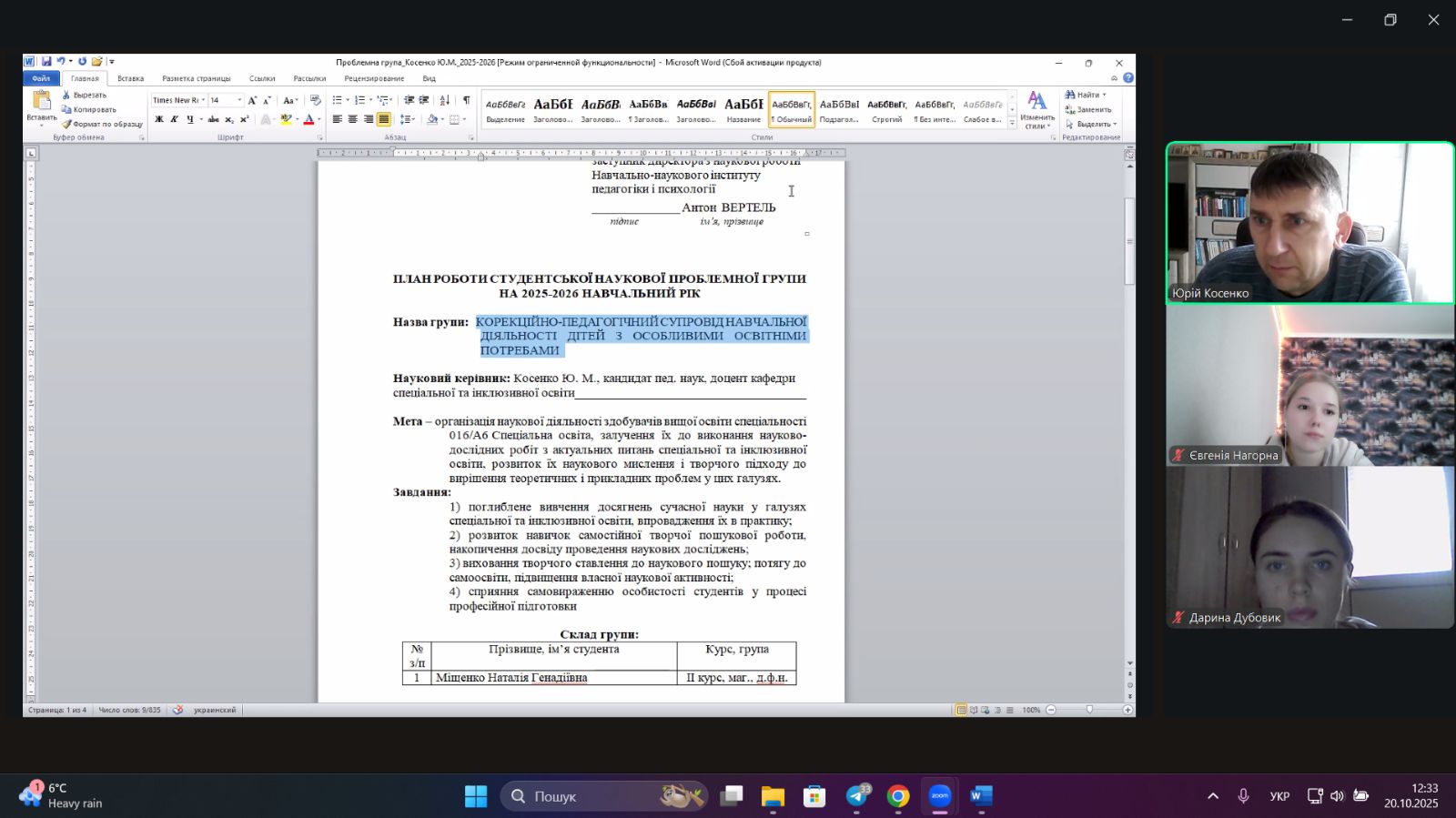
Task: Open Telegram from the taskbar
Action: (856, 796)
